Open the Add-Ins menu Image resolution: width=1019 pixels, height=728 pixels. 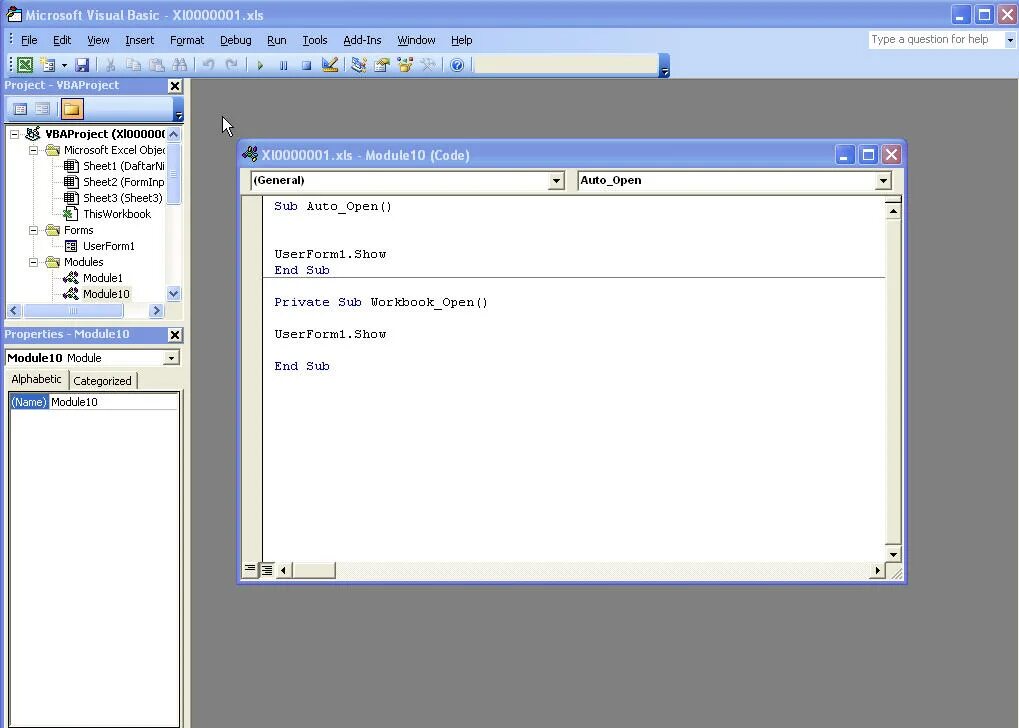[362, 40]
